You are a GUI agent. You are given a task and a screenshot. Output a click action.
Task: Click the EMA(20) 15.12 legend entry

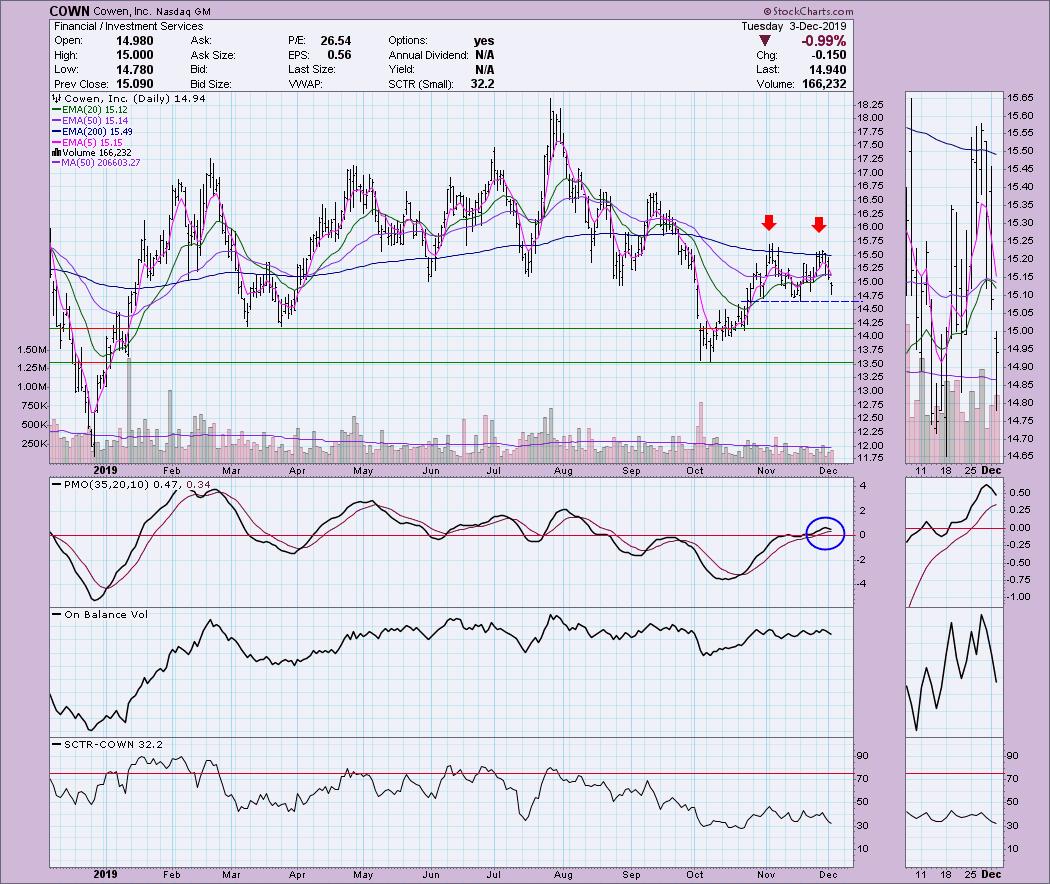90,109
